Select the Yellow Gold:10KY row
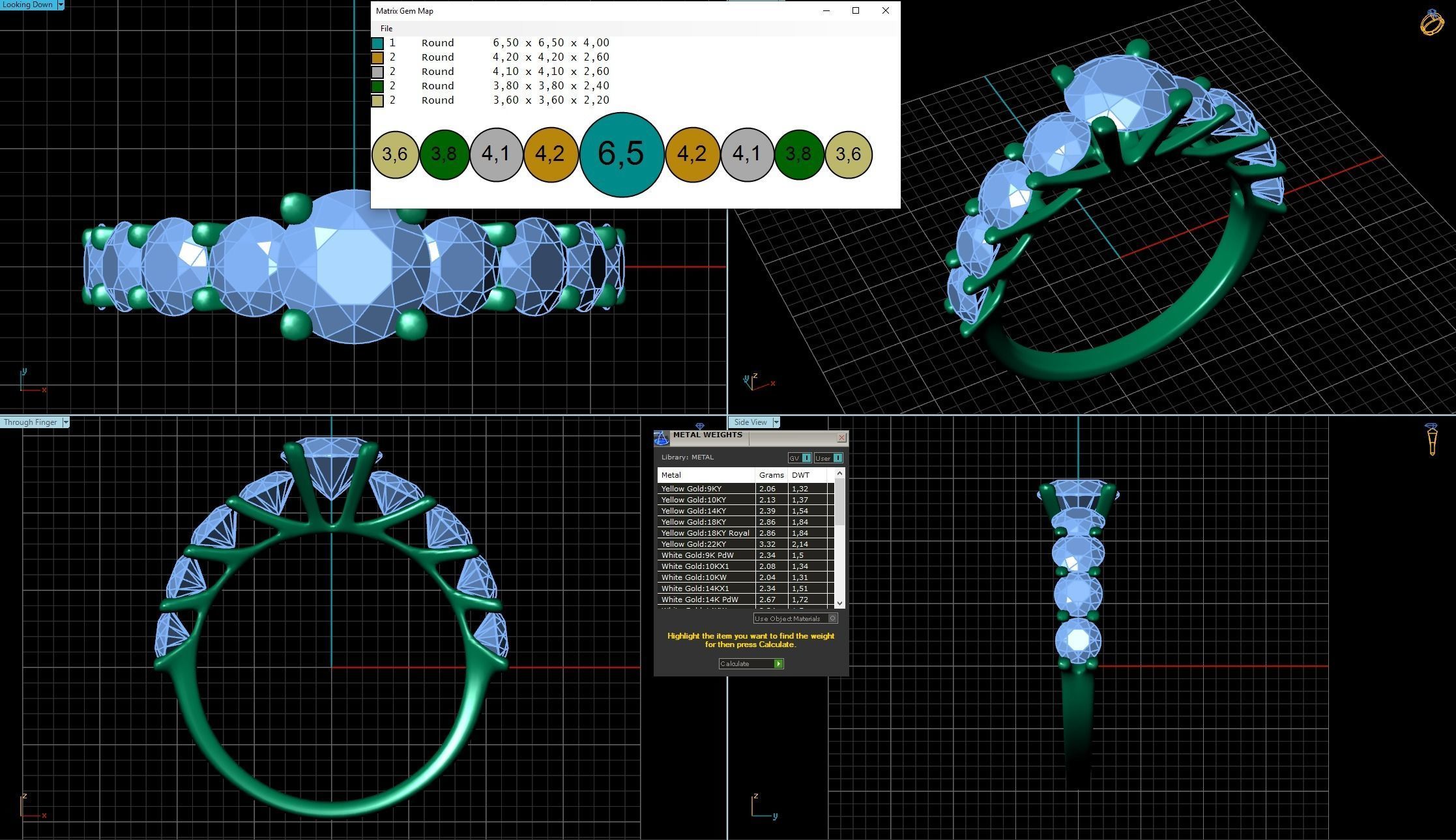 (x=746, y=500)
